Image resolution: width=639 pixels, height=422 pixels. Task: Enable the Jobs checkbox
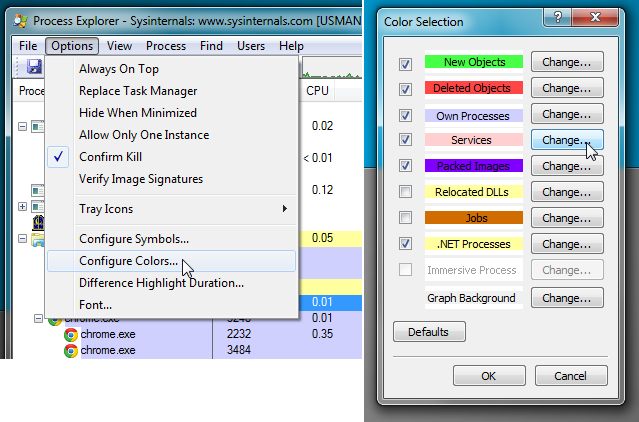[405, 218]
